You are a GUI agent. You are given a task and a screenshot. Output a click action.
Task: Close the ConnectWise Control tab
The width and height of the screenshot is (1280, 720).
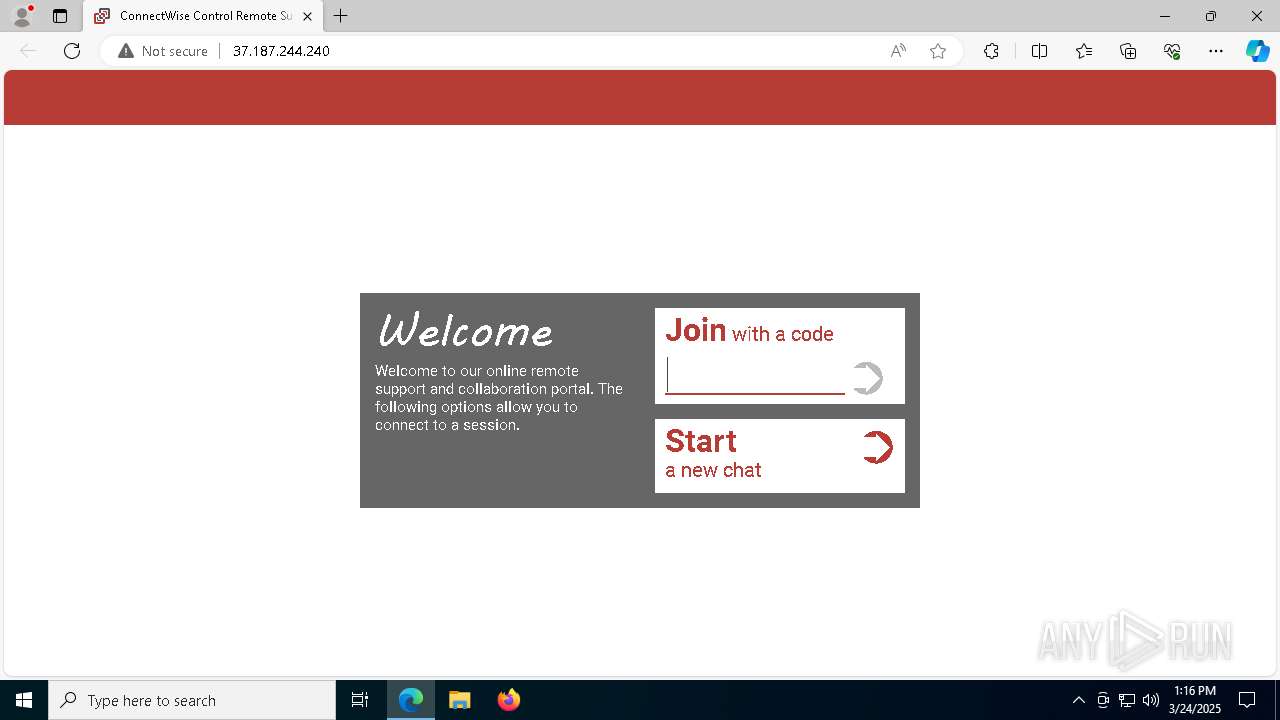307,16
